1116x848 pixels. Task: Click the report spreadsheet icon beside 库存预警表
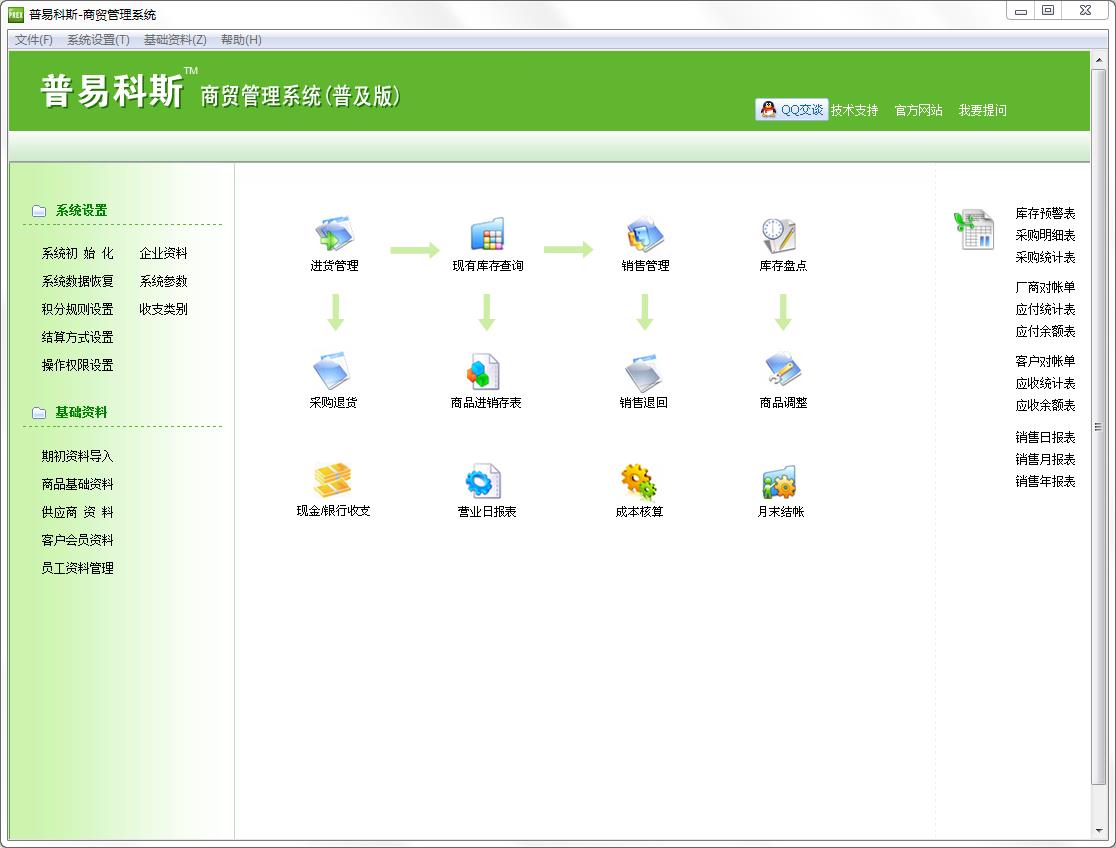pos(974,229)
